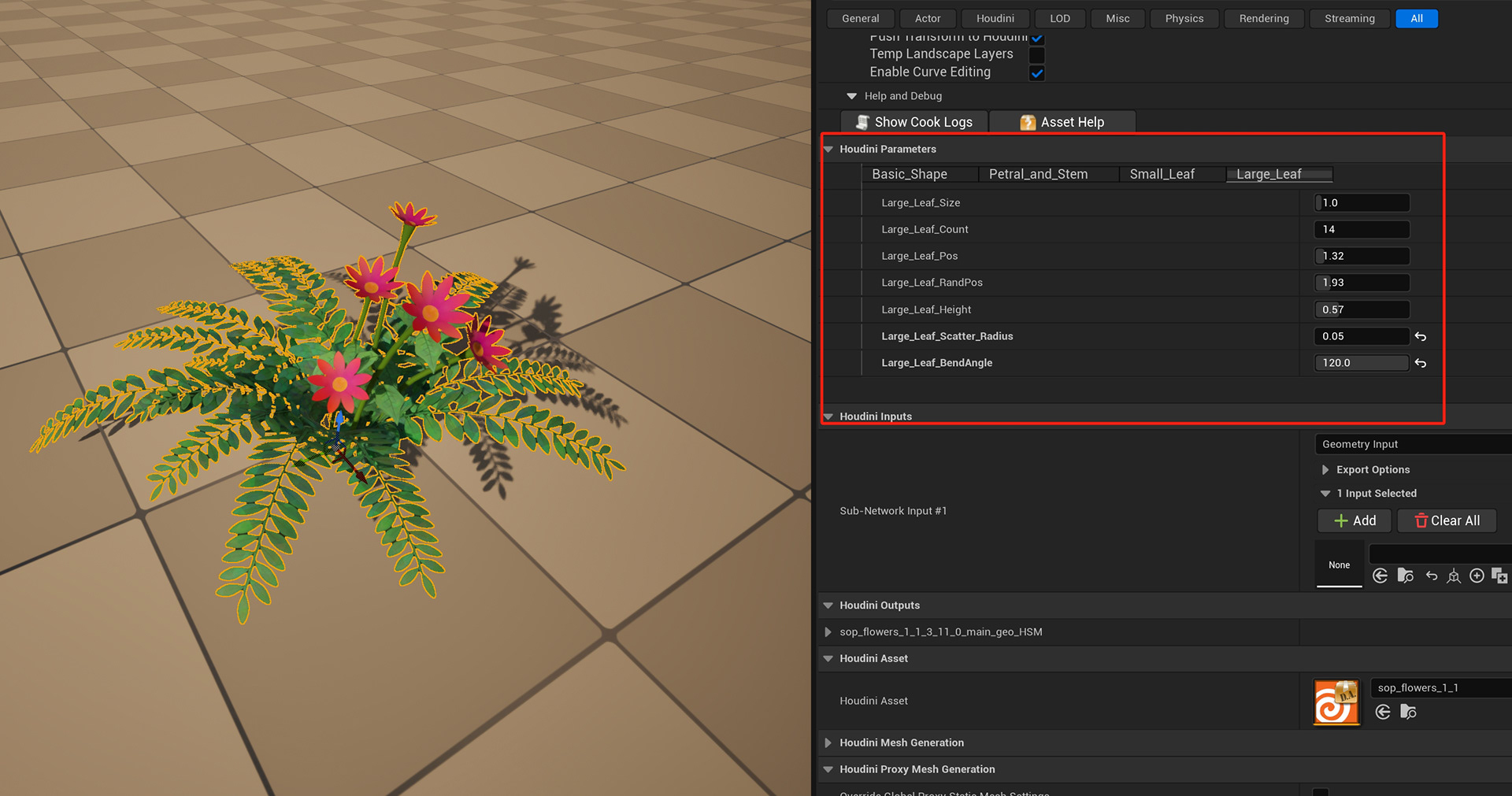
Task: Click Large_Leaf_Size value slider
Action: (x=1362, y=202)
